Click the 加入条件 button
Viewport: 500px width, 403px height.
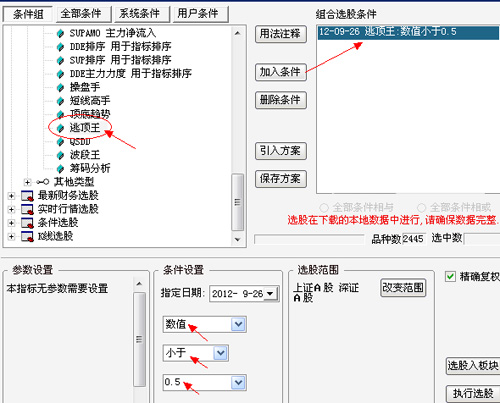280,72
